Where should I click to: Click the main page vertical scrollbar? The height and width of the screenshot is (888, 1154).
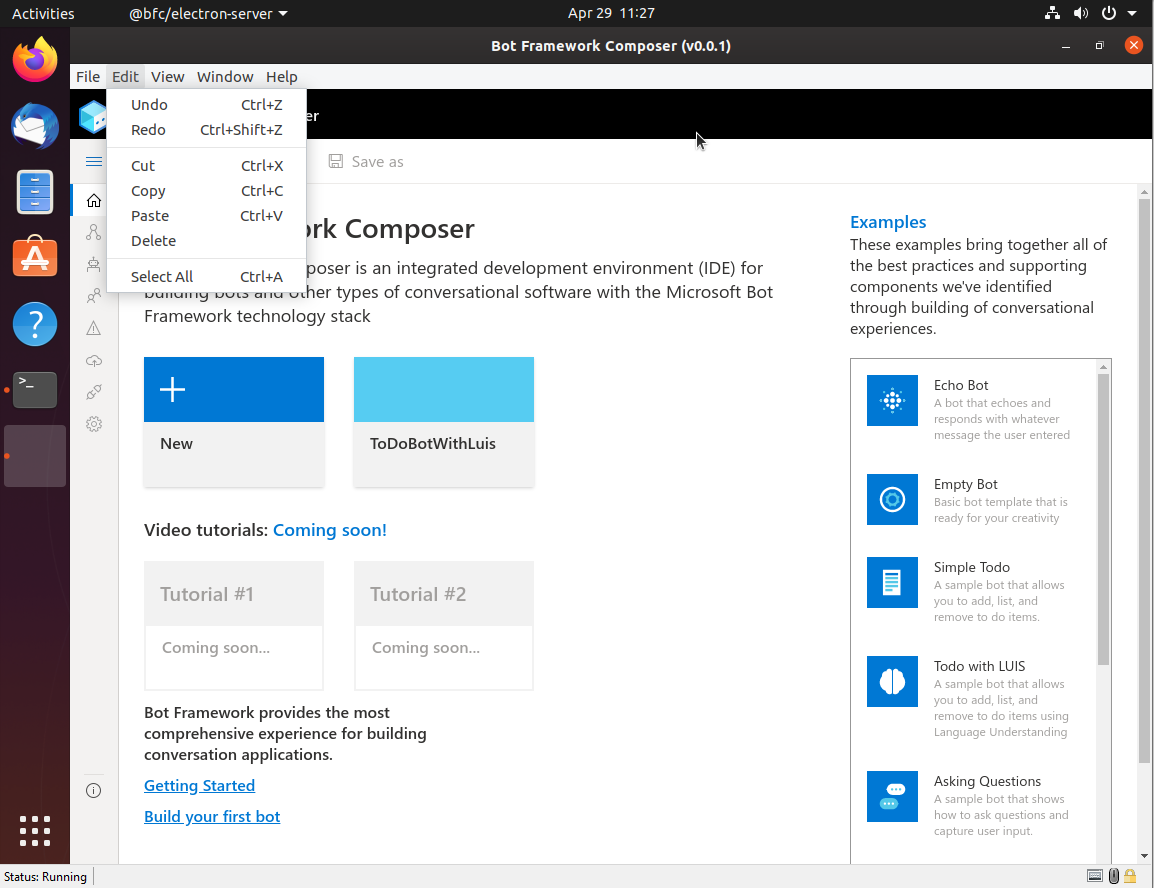[x=1144, y=482]
